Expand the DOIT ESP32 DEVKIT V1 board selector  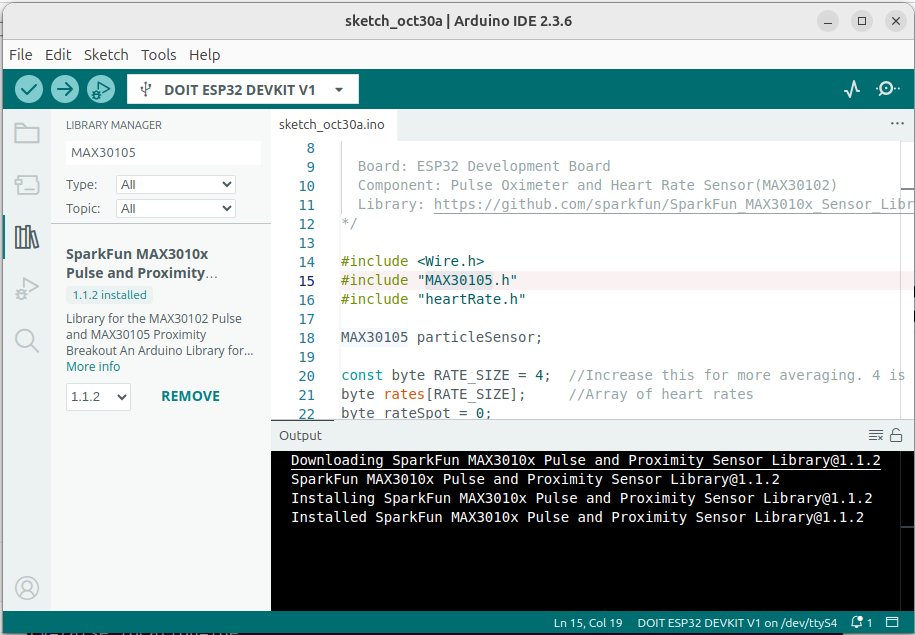click(243, 90)
